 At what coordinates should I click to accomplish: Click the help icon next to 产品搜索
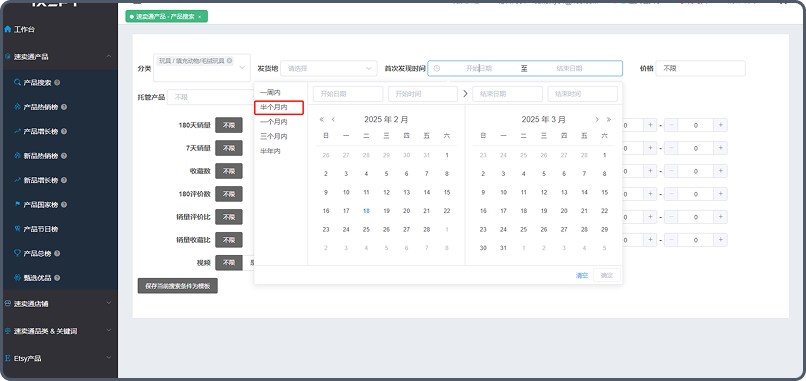[x=57, y=82]
